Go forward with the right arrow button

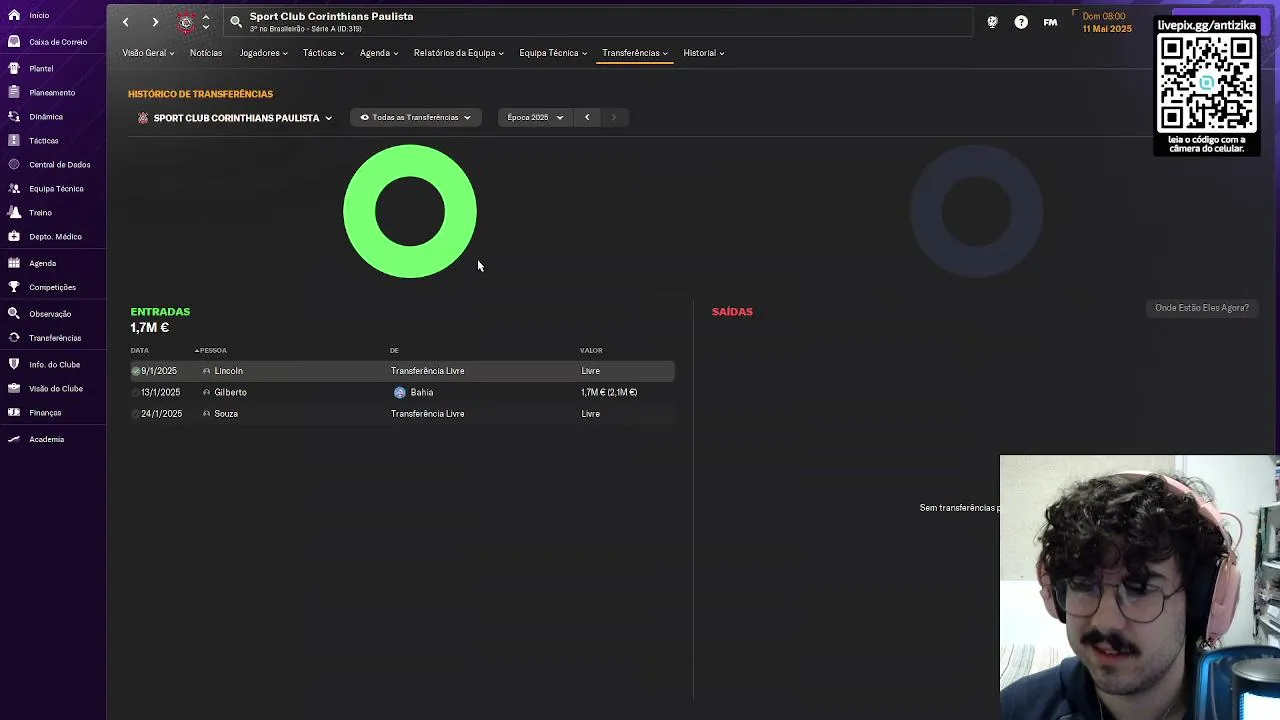[x=155, y=22]
